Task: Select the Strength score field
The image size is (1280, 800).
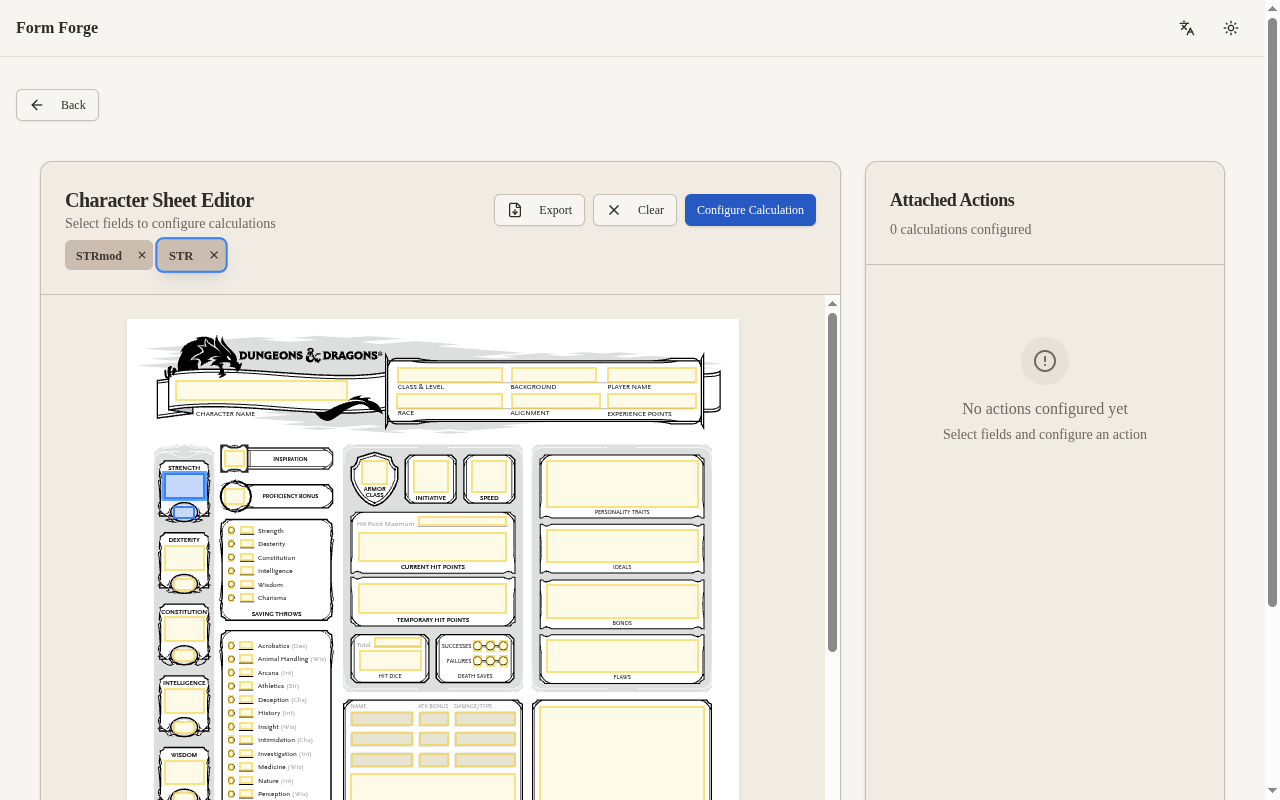Action: (184, 487)
